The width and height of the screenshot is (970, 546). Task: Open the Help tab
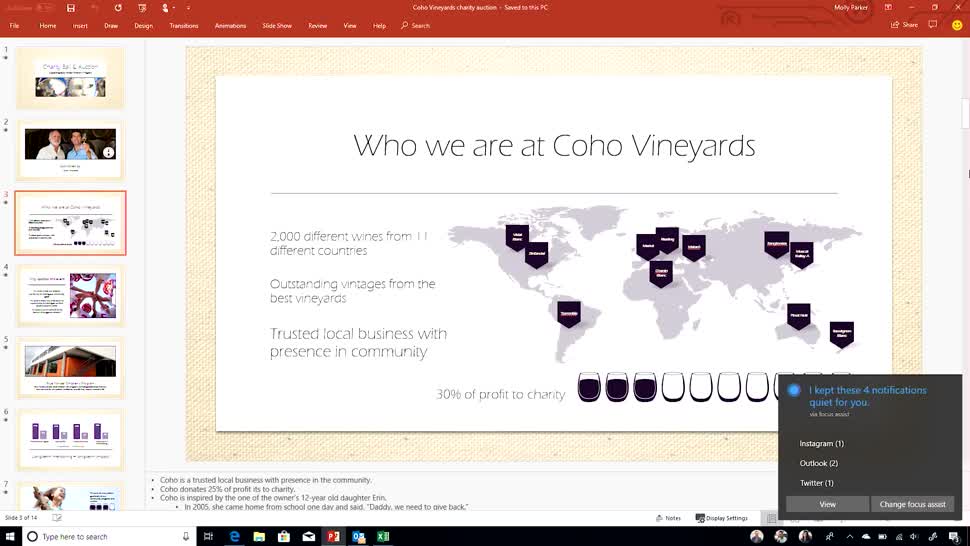click(379, 25)
